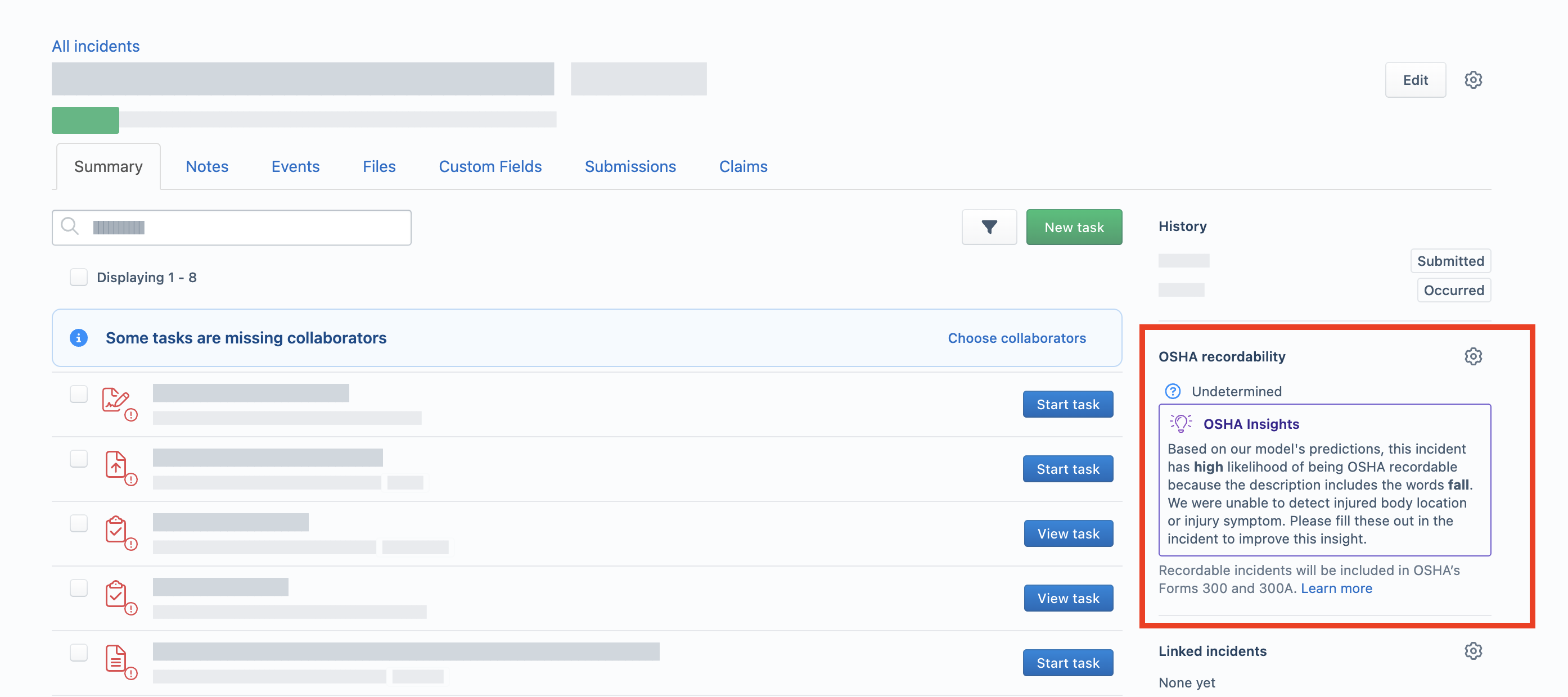Open the Events tab

[x=295, y=166]
